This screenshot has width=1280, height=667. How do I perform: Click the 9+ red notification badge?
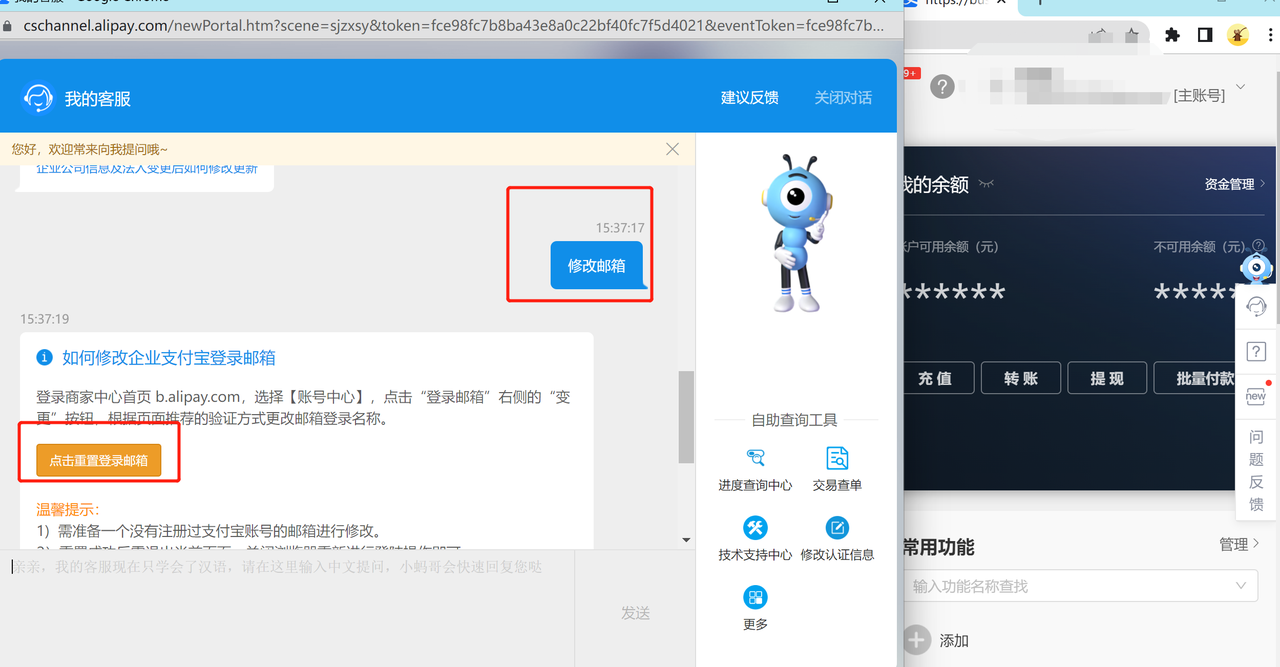point(911,73)
